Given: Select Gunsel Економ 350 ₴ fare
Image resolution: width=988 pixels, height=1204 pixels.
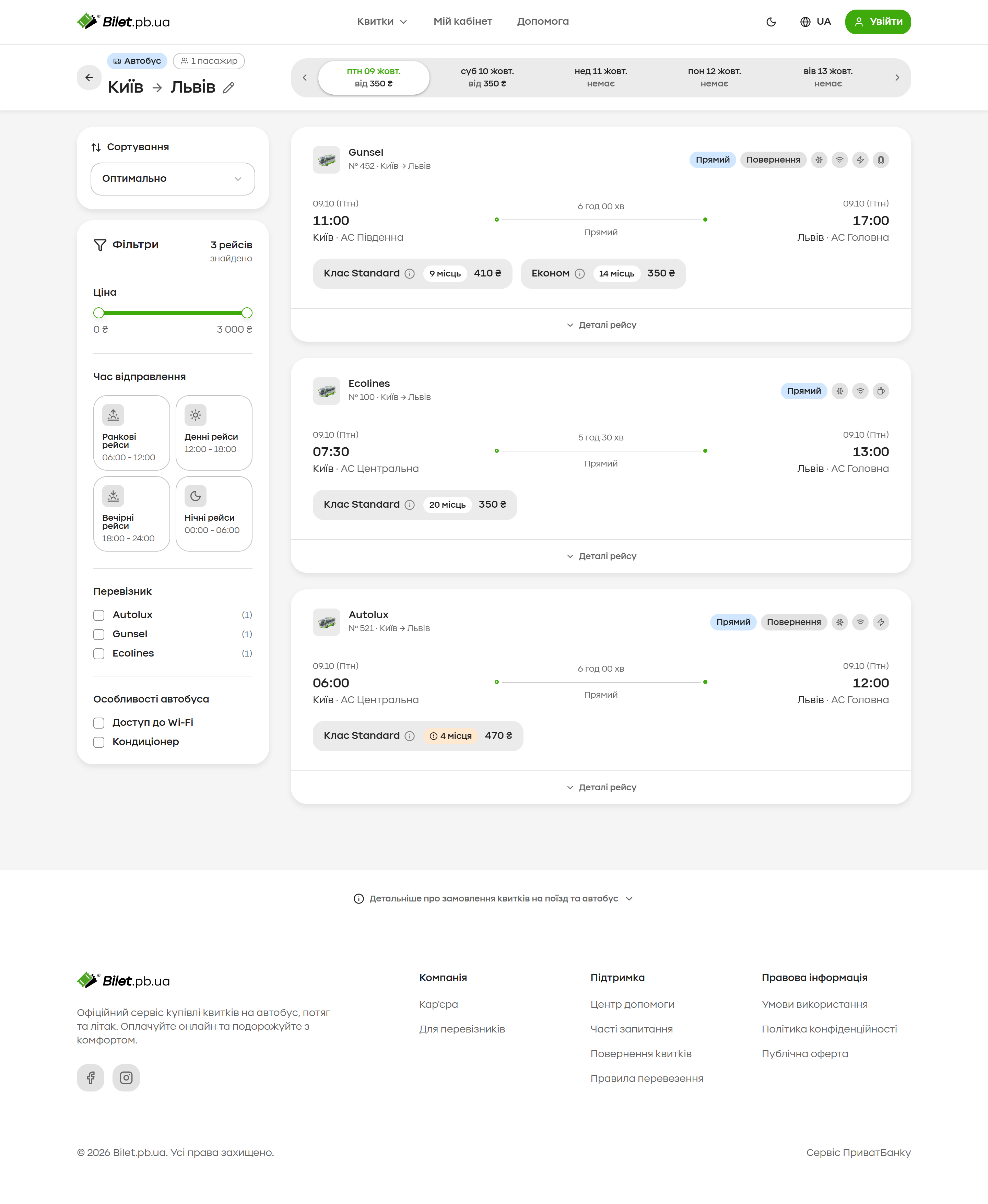Looking at the screenshot, I should (x=603, y=274).
